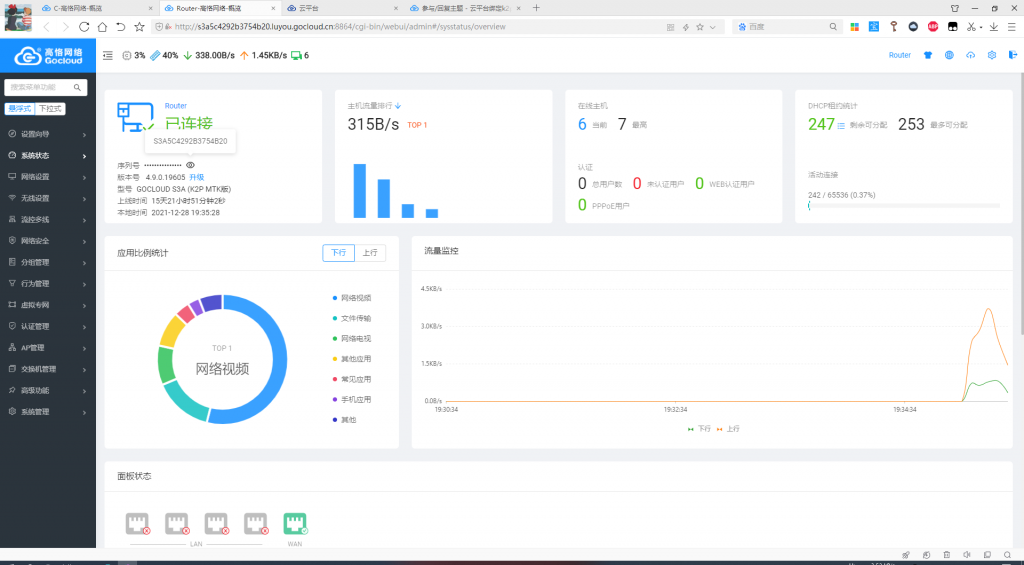Open the key password extension icon
Viewport: 1024px width, 565px height.
[893, 27]
